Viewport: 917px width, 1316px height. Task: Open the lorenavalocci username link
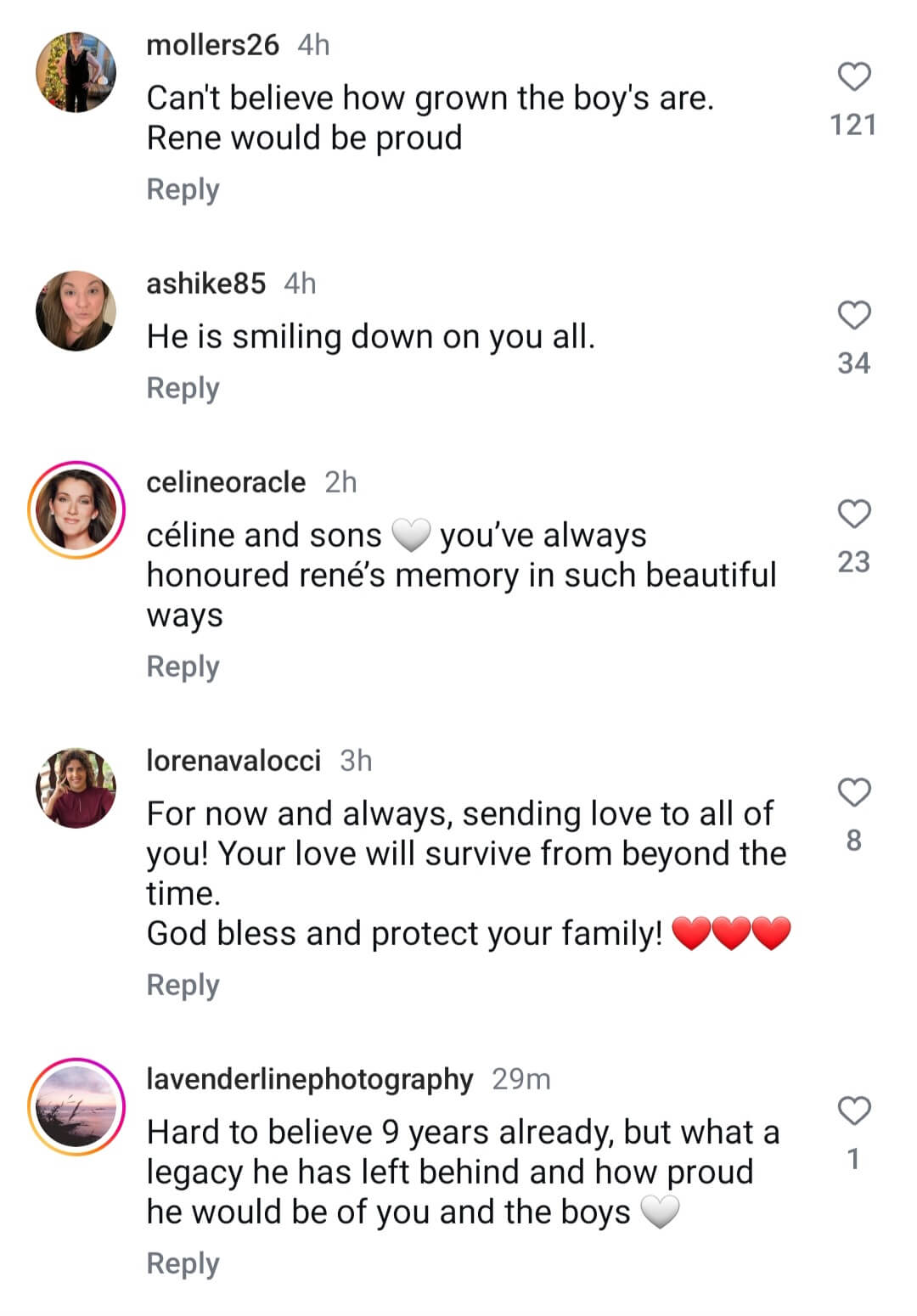pos(233,761)
